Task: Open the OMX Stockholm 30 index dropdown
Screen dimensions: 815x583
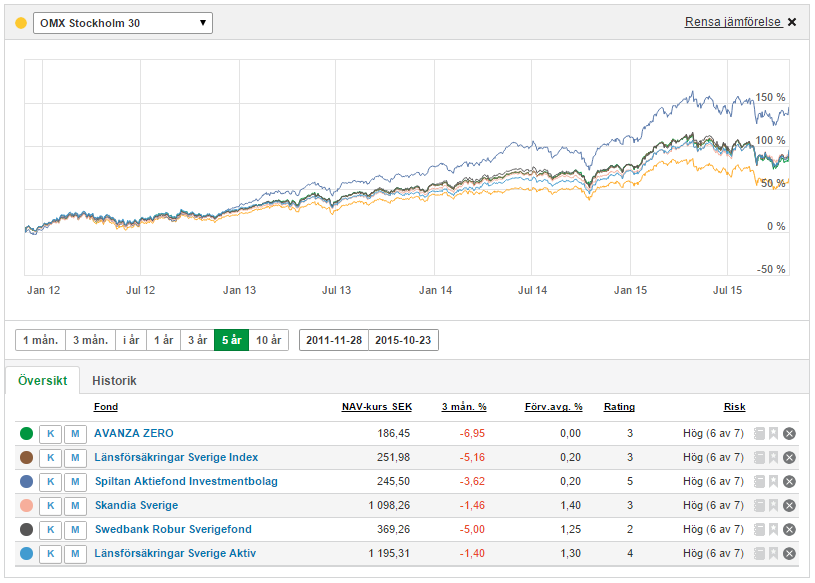Action: (123, 22)
